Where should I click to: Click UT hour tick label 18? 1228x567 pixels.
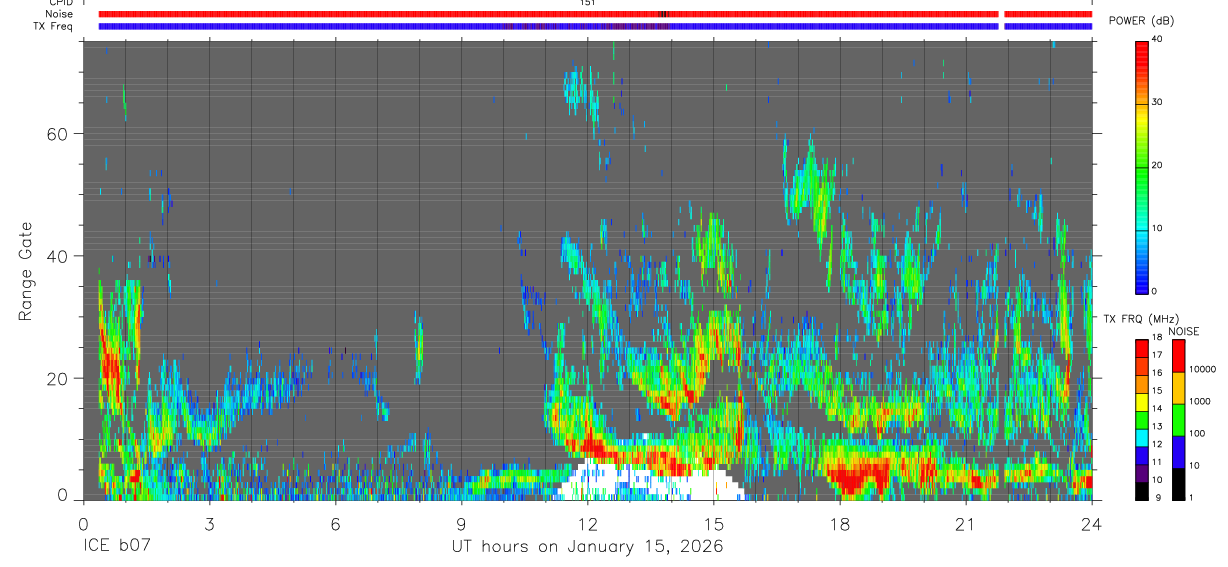tap(840, 525)
